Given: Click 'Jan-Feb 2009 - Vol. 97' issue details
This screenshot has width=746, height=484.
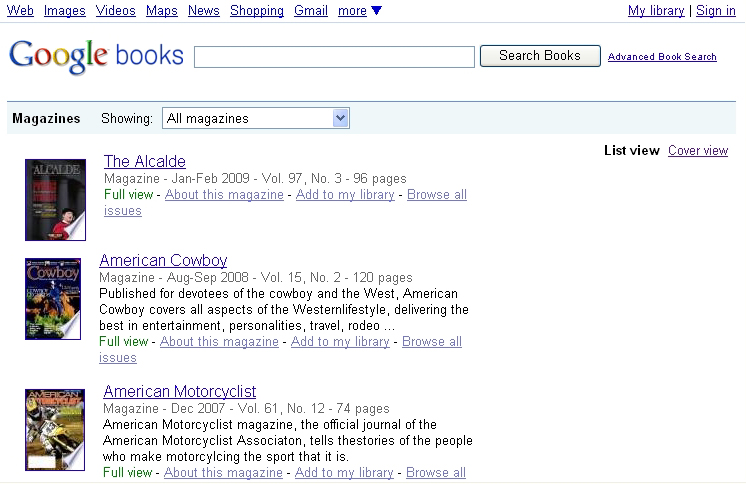Looking at the screenshot, I should point(236,178).
